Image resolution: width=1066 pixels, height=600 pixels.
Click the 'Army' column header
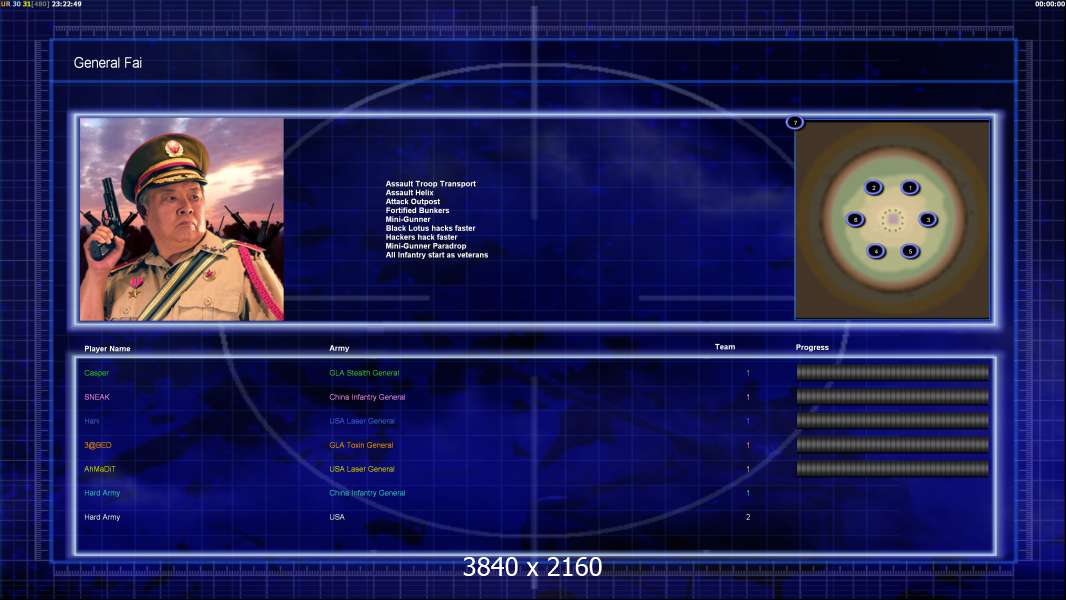[339, 348]
